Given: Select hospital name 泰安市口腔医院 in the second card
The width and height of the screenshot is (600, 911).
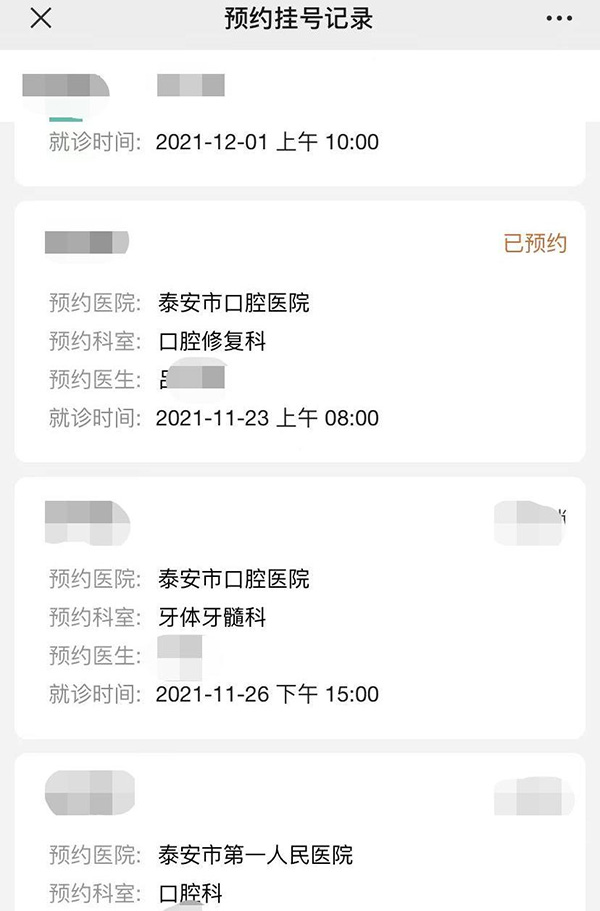Looking at the screenshot, I should point(233,303).
